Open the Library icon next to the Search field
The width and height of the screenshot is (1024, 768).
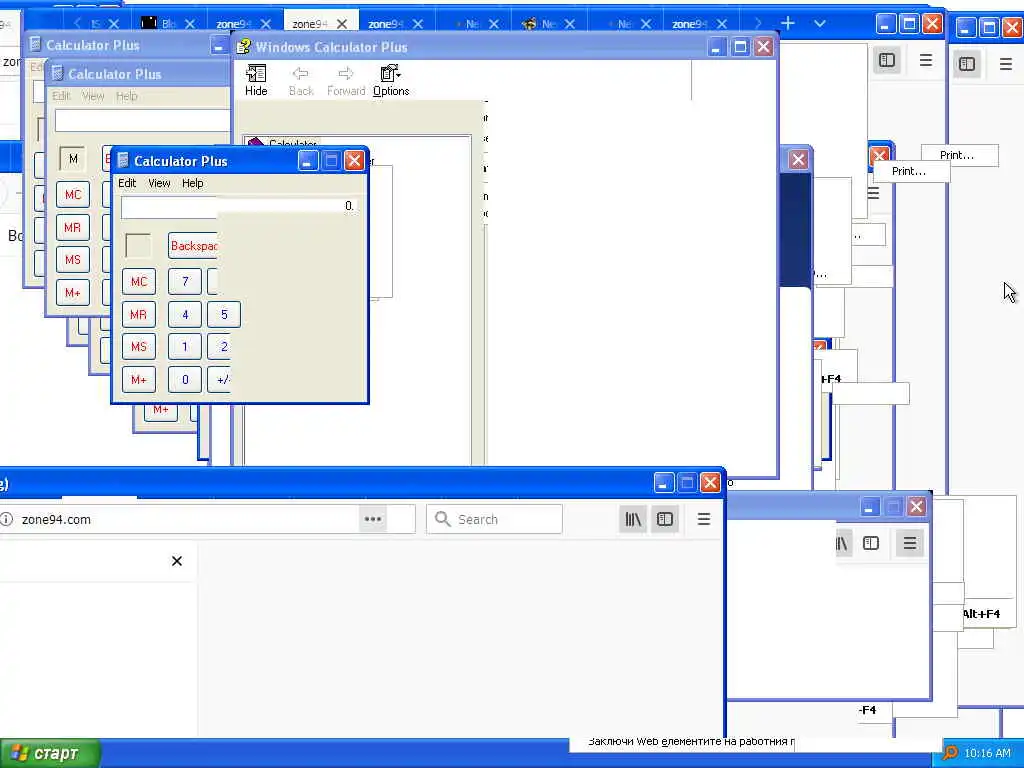tap(633, 519)
